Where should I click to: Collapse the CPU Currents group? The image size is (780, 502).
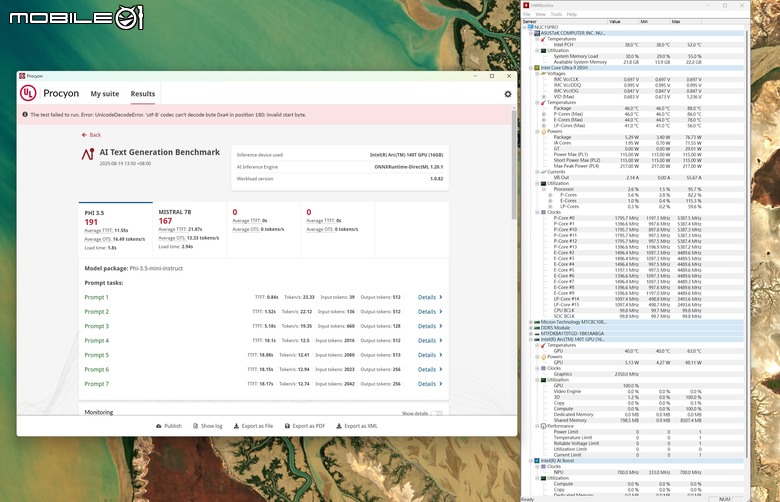point(537,172)
